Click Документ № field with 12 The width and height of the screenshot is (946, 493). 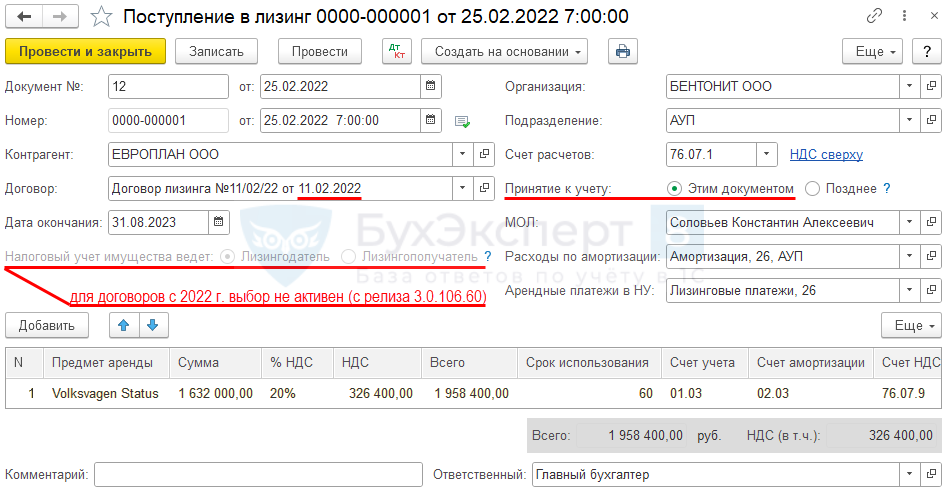pyautogui.click(x=168, y=86)
